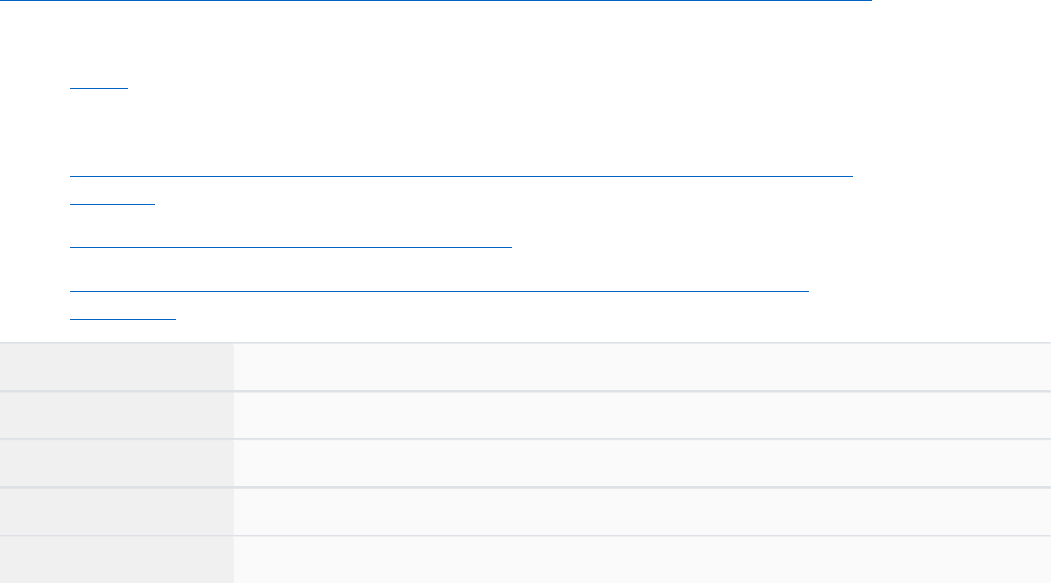Select the second table row's gray label cell
1051x583 pixels.
(117, 415)
